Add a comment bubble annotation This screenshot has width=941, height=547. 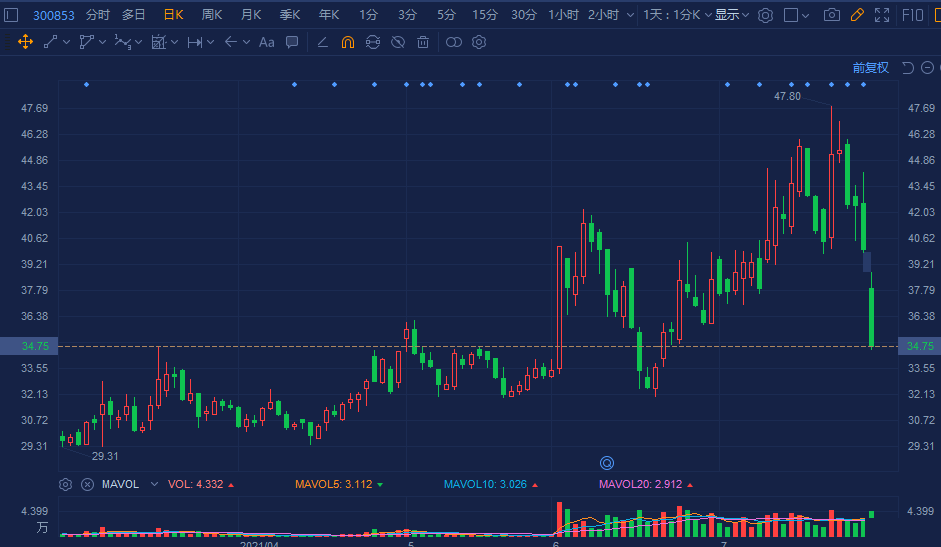[x=292, y=42]
